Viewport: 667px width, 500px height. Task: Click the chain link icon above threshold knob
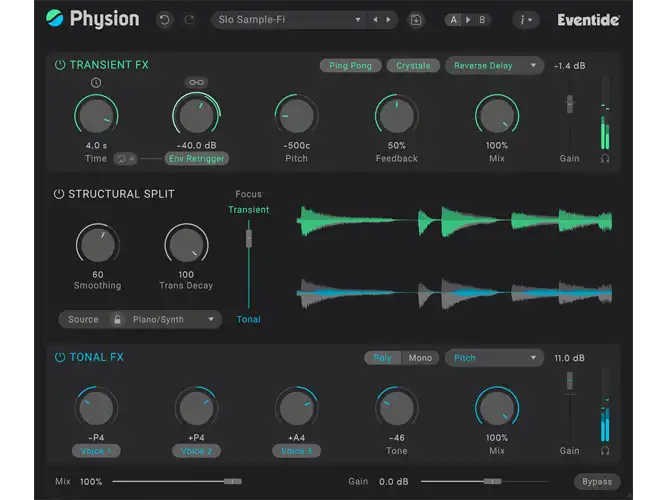pos(196,82)
